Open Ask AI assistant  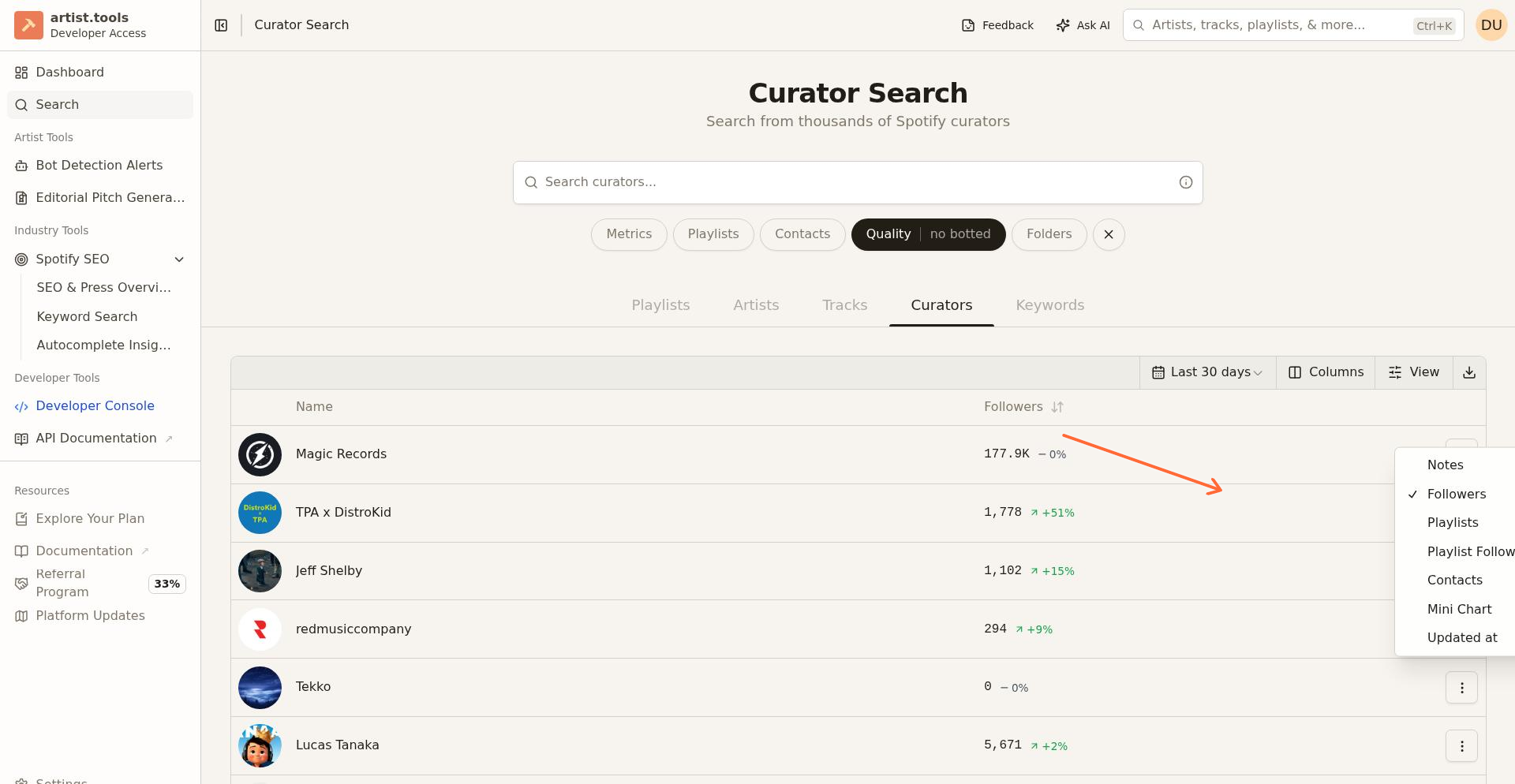[x=1083, y=25]
